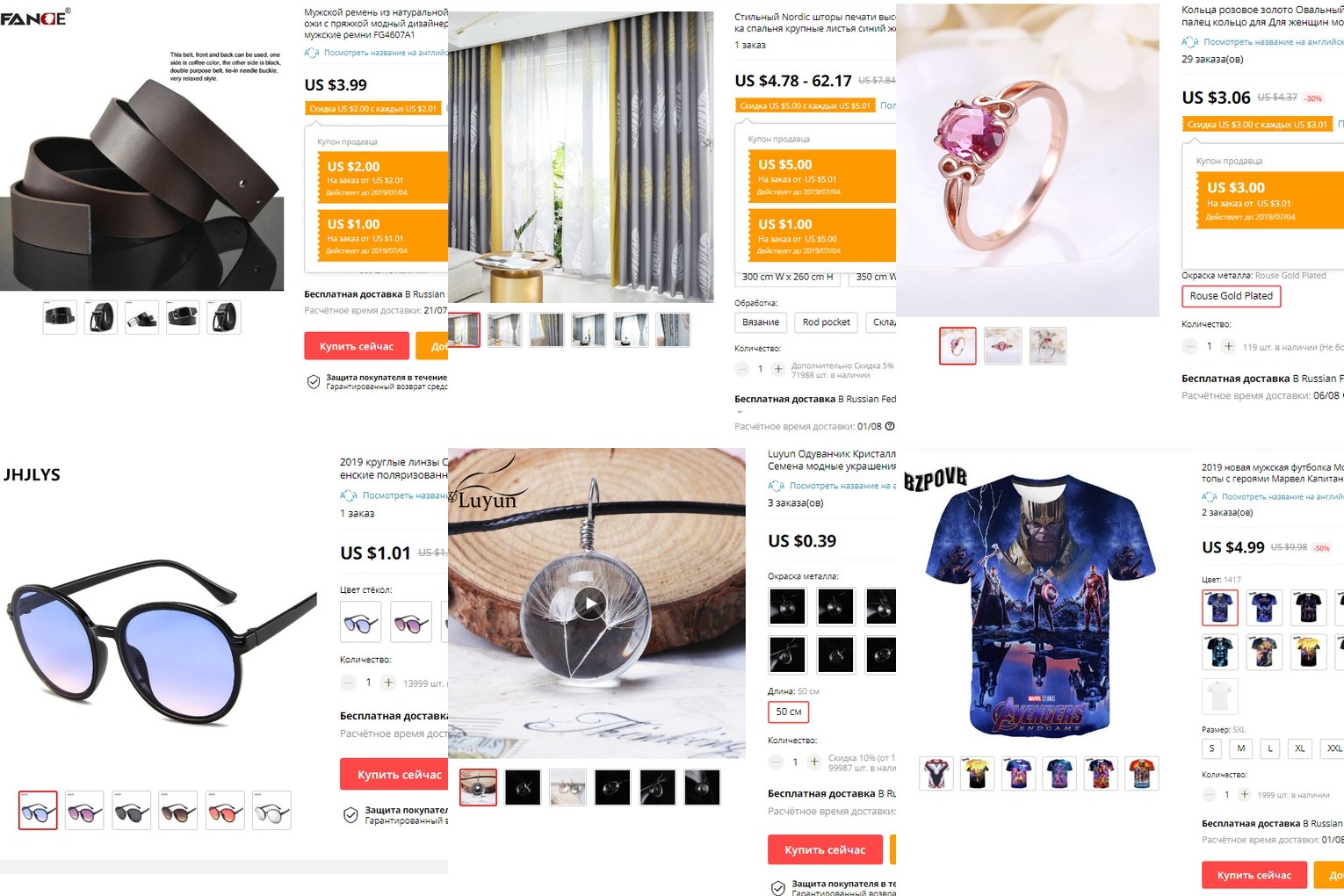Viewport: 1344px width, 896px height.
Task: Click the translate icon under the t-shirt title
Action: (1210, 496)
